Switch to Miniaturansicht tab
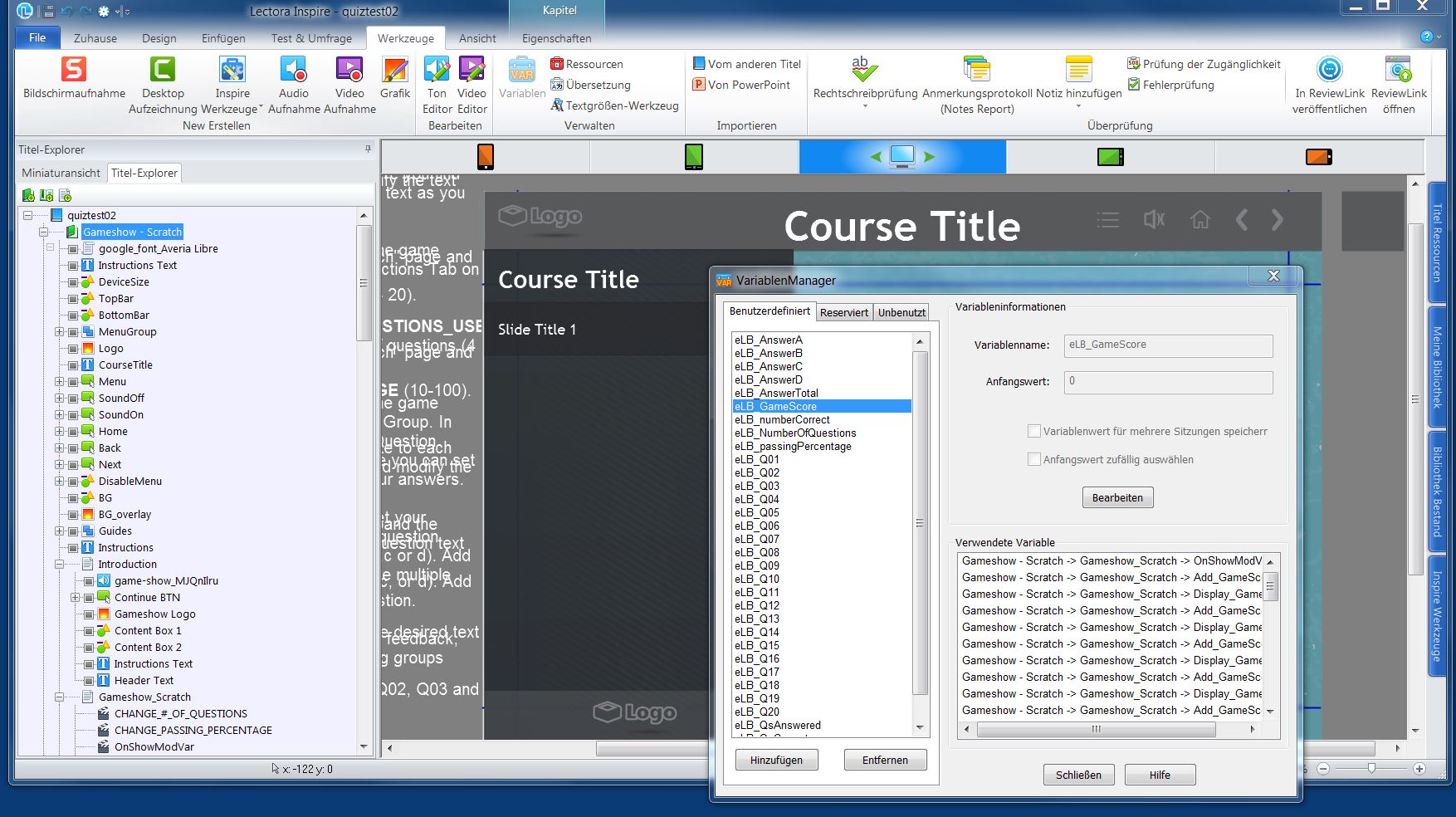Viewport: 1456px width, 817px height. (61, 173)
